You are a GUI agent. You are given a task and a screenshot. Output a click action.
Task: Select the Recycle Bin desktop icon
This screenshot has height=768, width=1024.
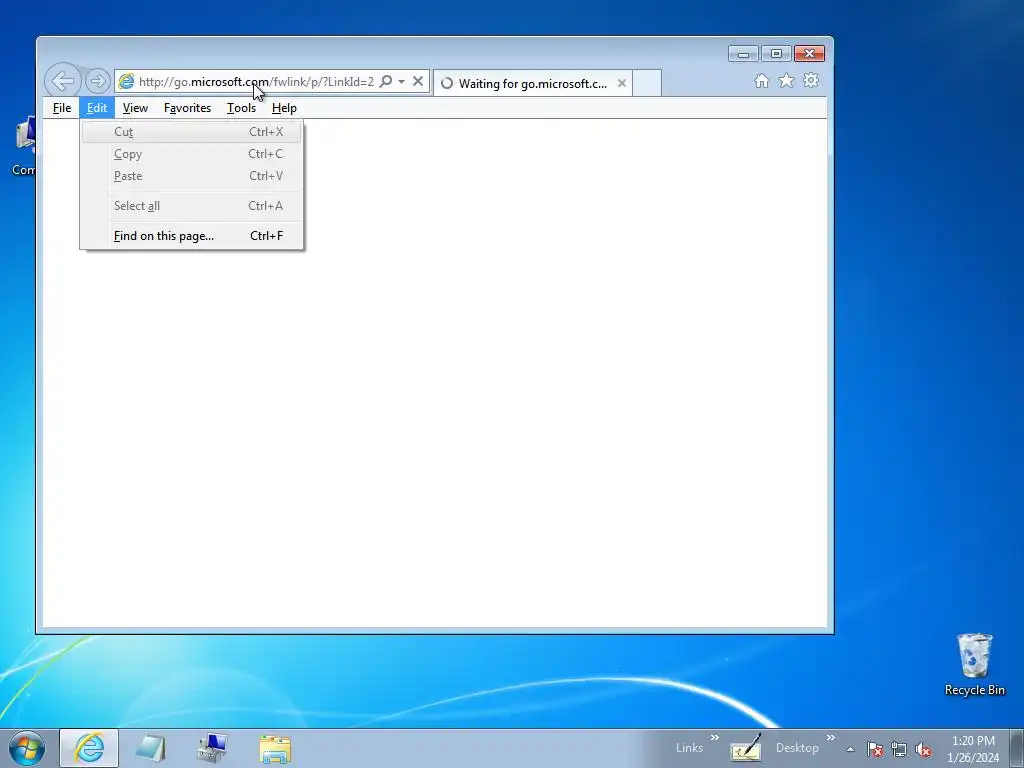tap(974, 665)
